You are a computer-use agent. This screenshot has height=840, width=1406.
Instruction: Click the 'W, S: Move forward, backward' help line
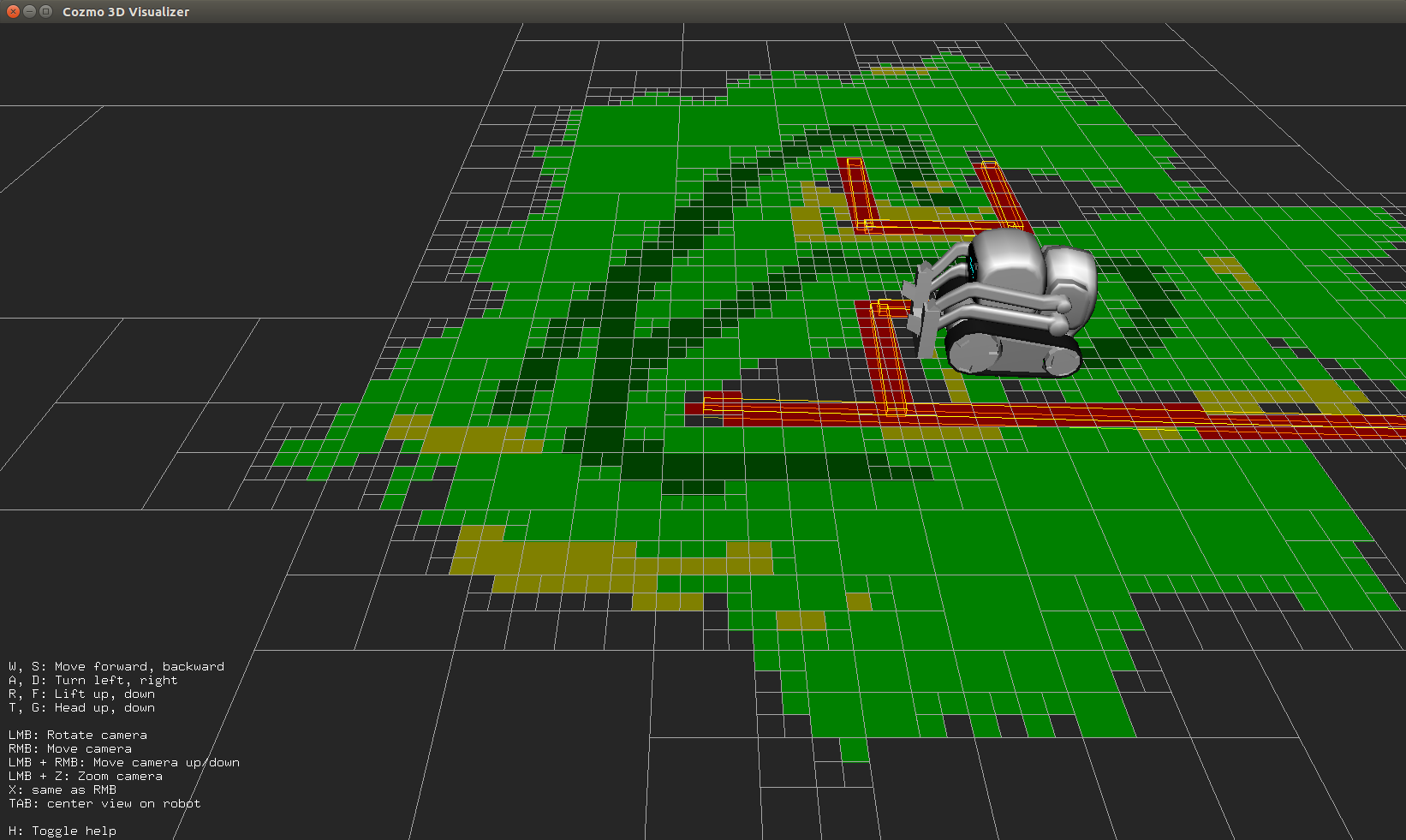tap(116, 666)
